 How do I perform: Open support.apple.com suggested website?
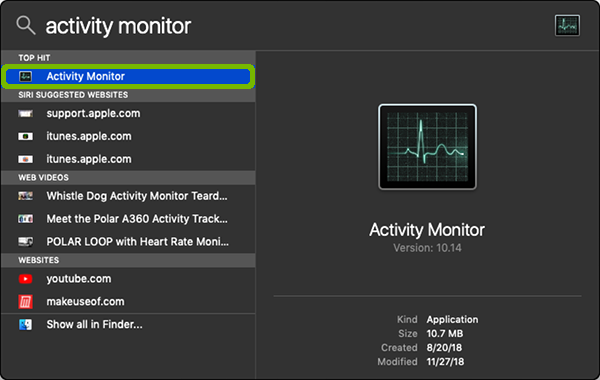pos(128,114)
